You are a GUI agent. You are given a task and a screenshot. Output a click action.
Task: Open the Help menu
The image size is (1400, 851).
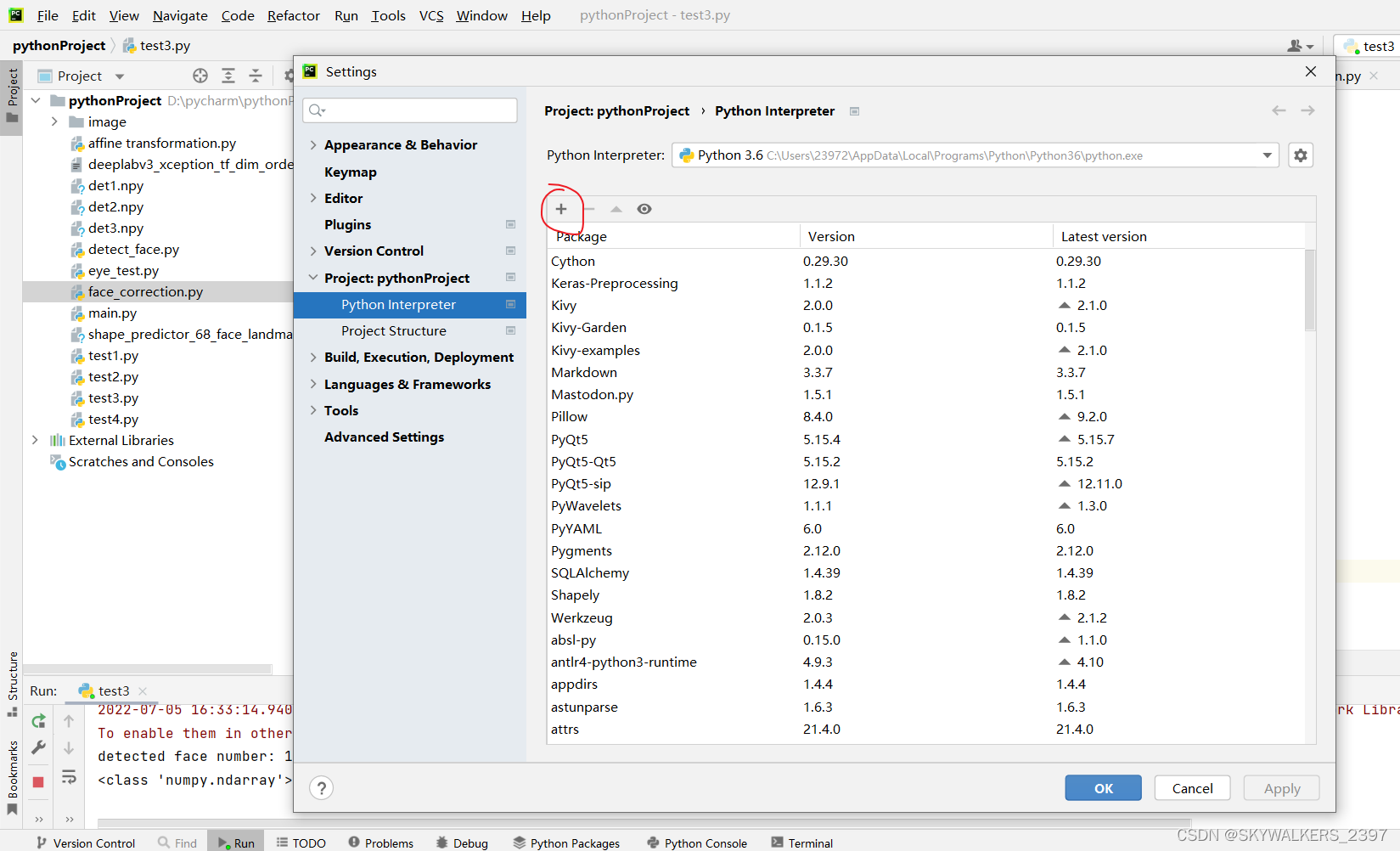[x=536, y=15]
